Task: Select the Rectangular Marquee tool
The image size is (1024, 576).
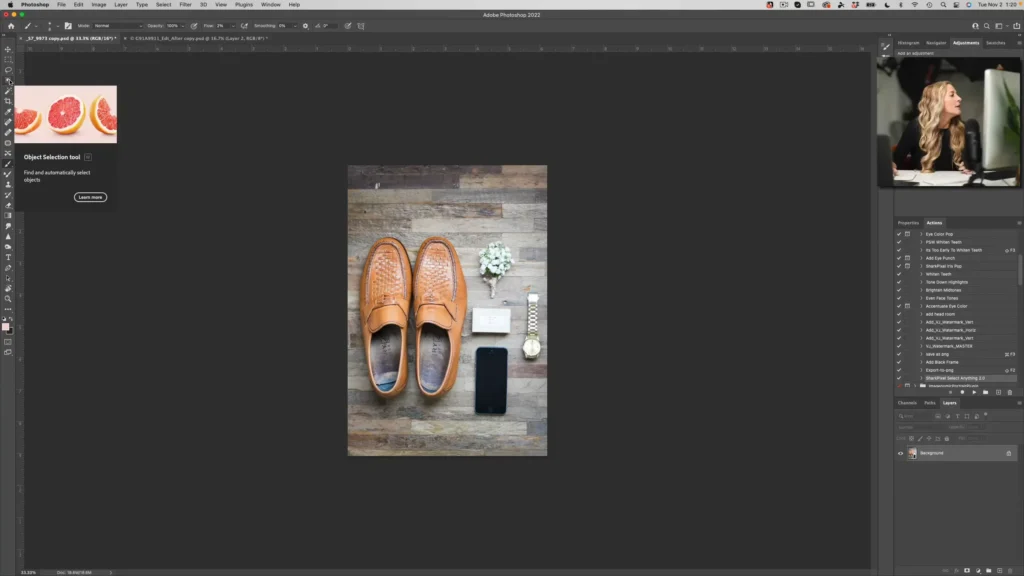Action: 8,59
